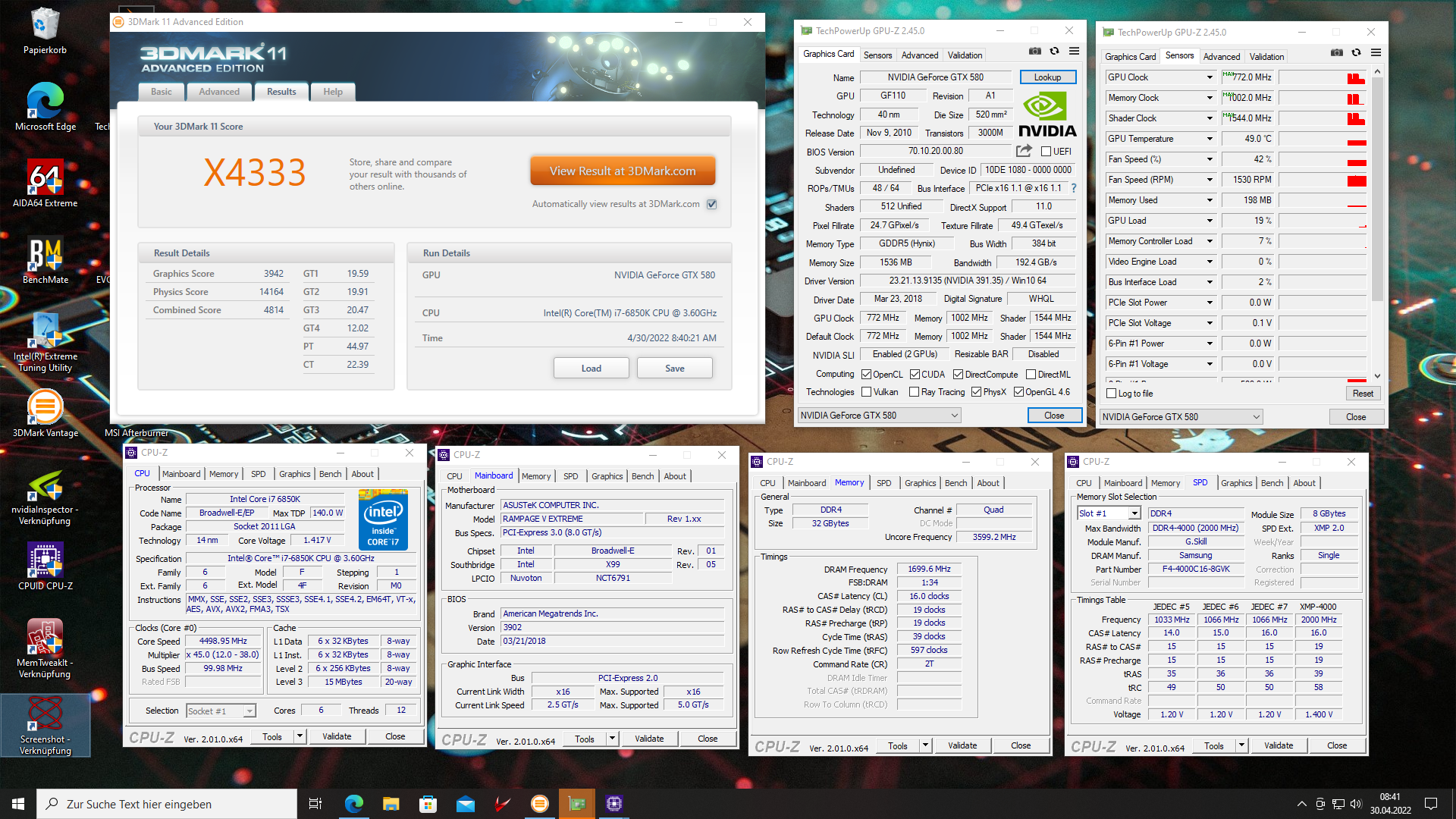Screen dimensions: 1456x819
Task: Toggle the CUDA checkbox in GPU-Z
Action: coord(915,375)
